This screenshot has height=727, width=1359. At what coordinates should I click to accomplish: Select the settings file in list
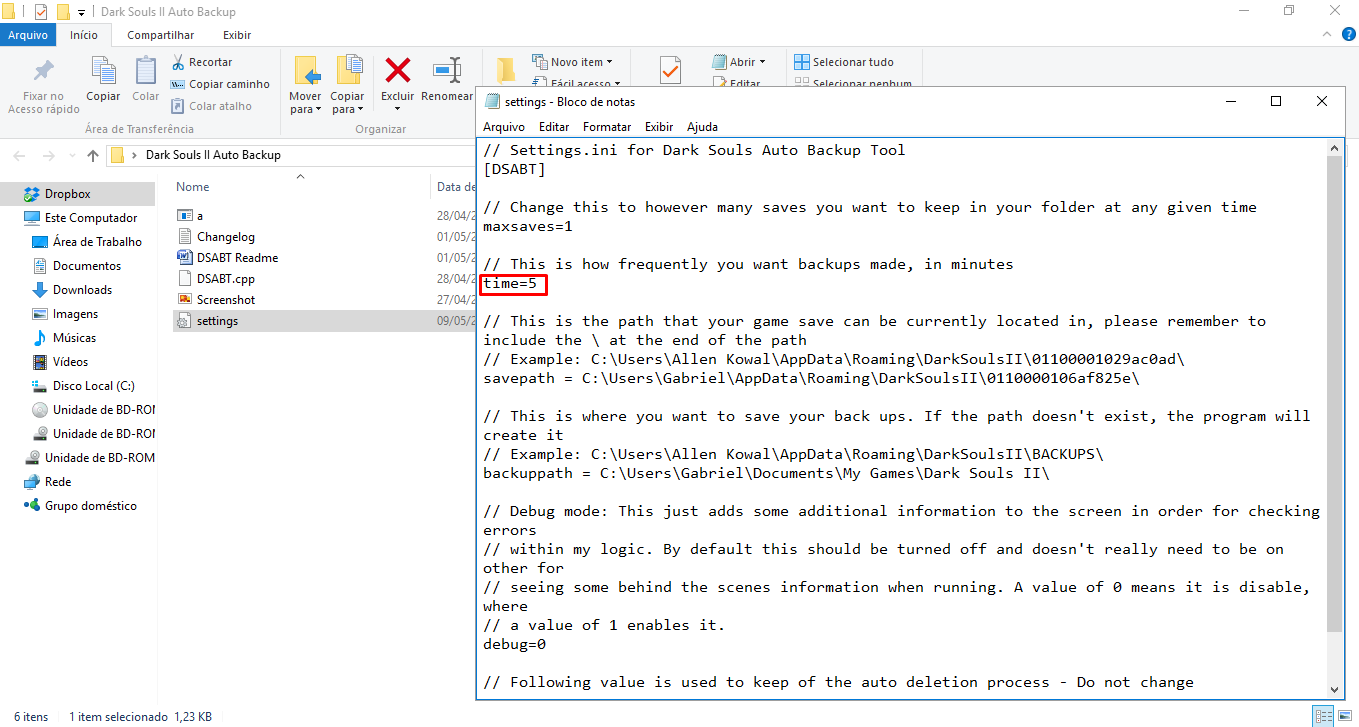(x=217, y=321)
